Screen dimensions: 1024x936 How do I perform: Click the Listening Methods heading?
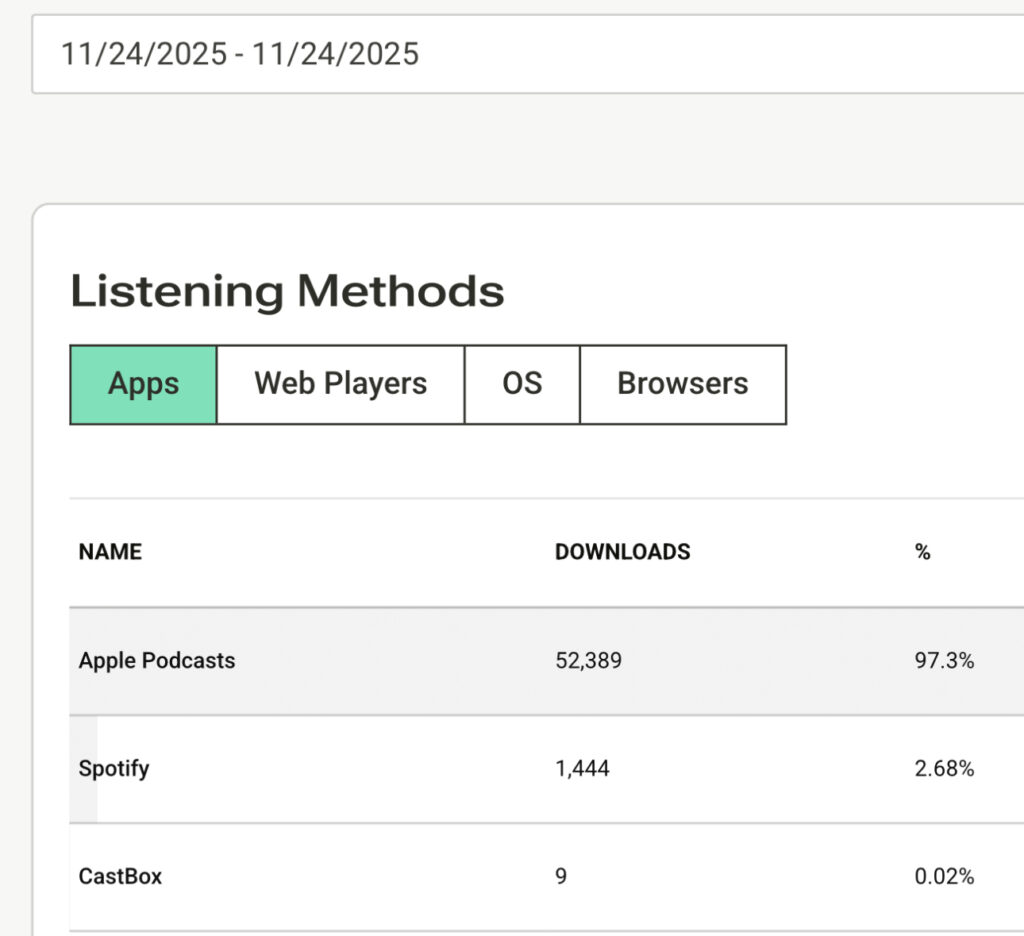287,291
